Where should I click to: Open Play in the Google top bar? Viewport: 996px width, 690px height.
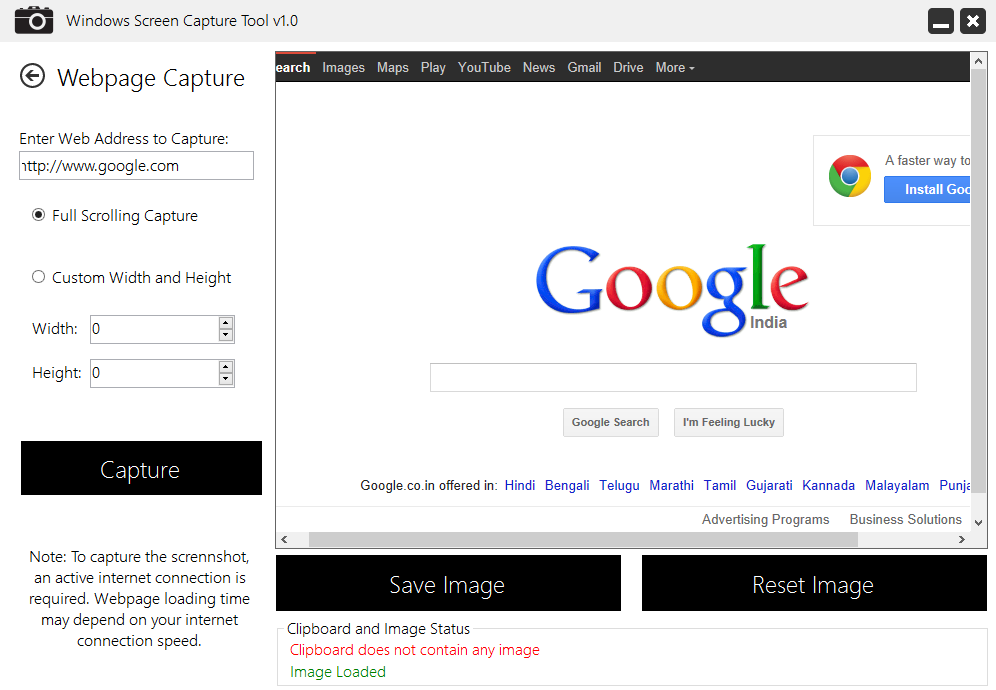click(x=433, y=67)
